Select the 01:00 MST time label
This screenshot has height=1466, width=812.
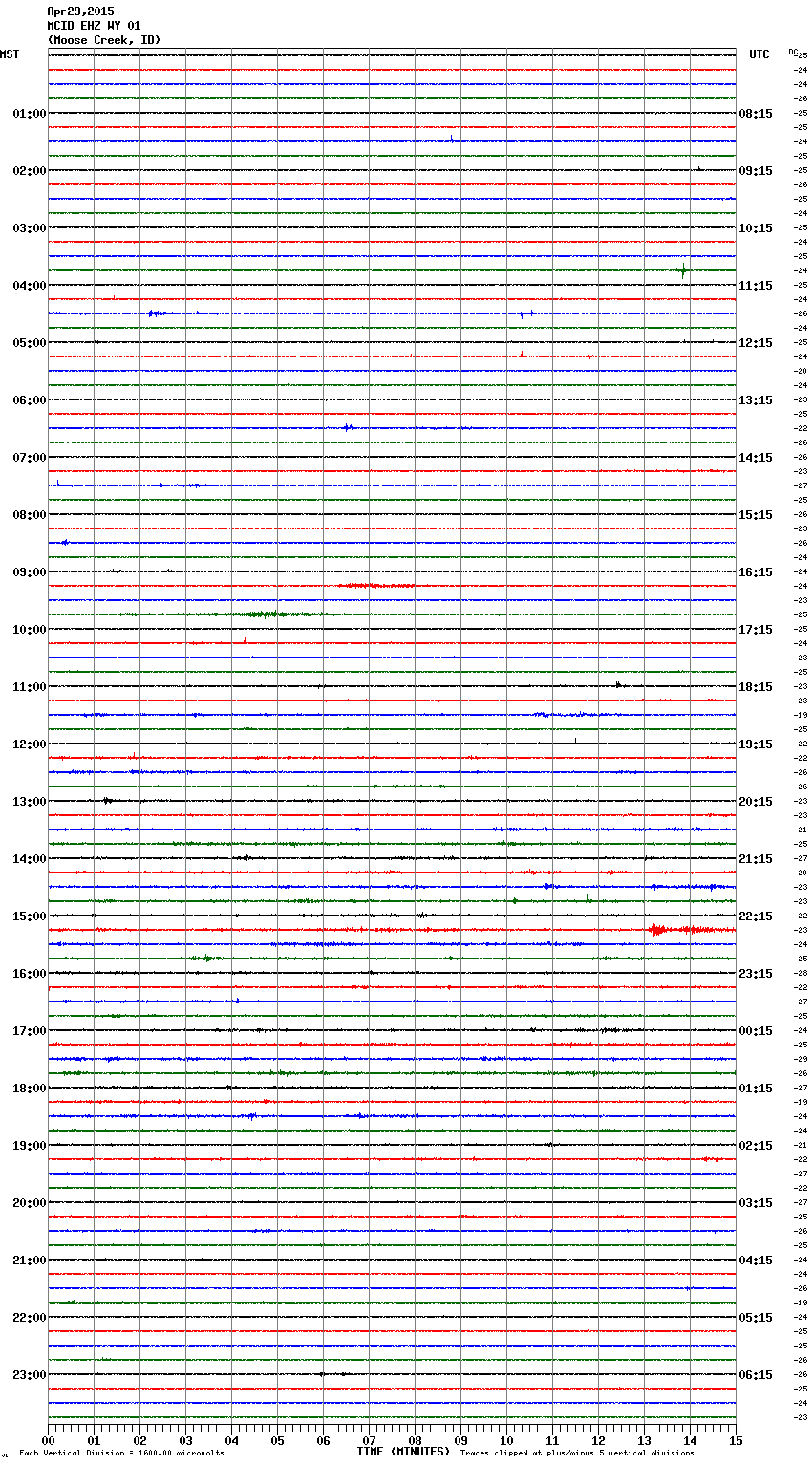(30, 114)
